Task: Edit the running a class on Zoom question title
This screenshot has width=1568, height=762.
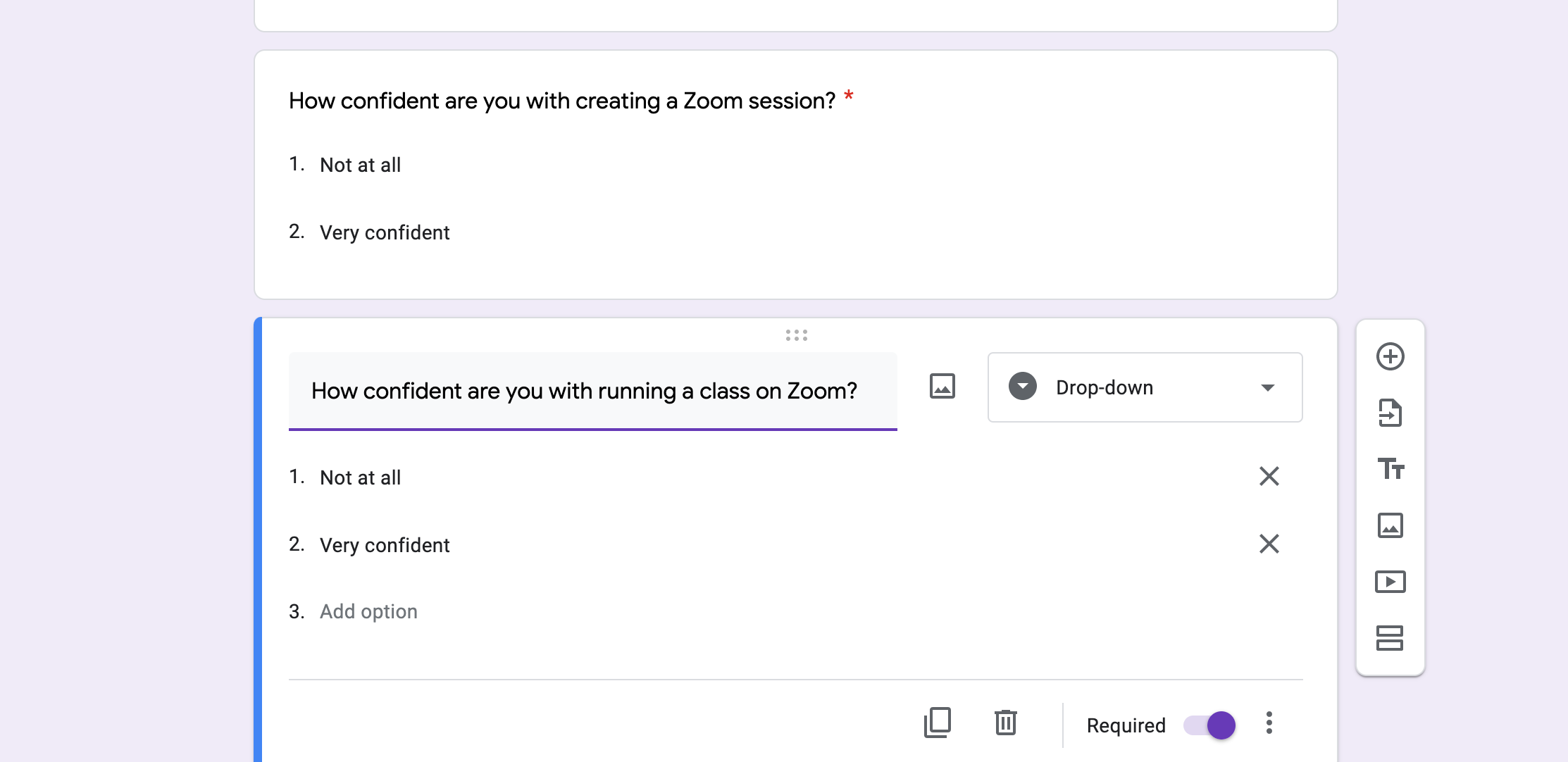Action: (x=592, y=391)
